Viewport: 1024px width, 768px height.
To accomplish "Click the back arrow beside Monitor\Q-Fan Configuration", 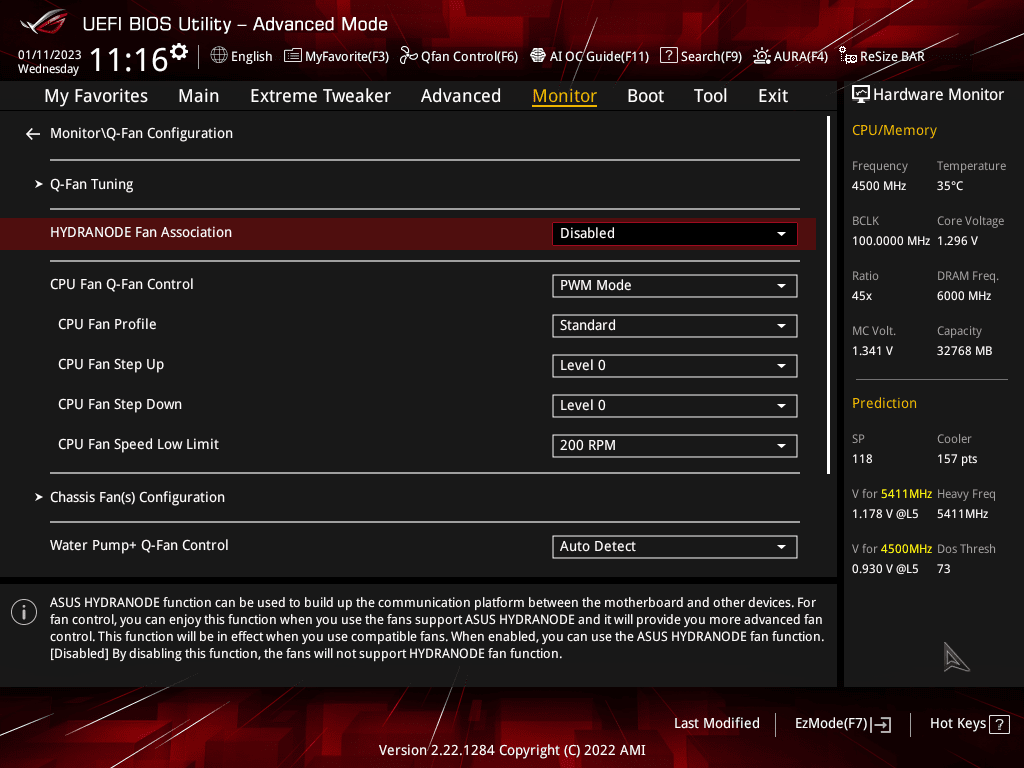I will (x=33, y=134).
